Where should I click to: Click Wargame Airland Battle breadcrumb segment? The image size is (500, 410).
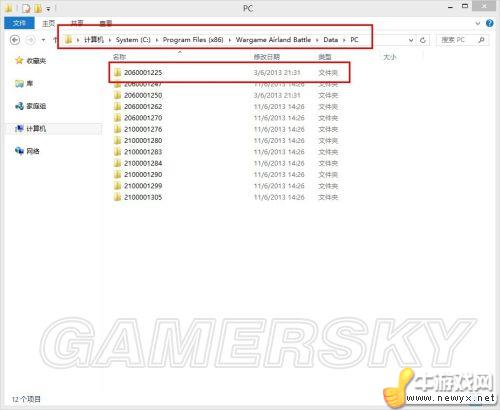click(273, 40)
